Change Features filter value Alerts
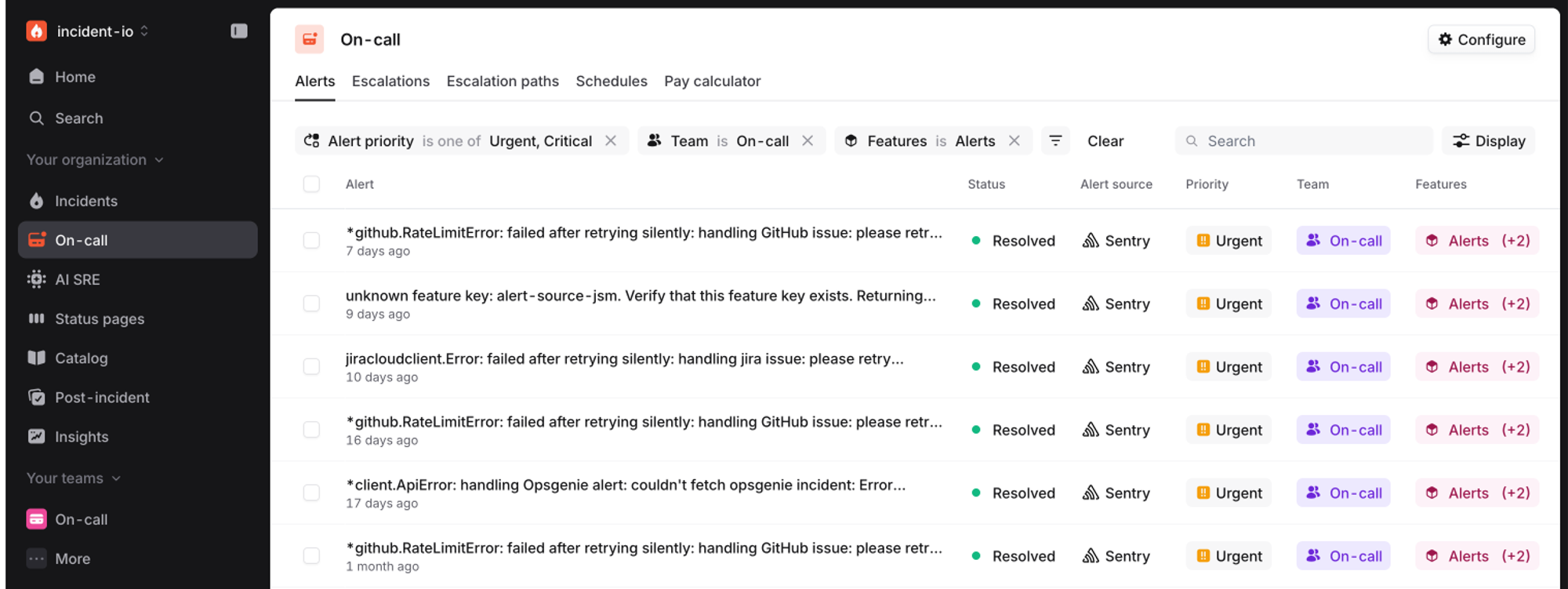 (975, 141)
